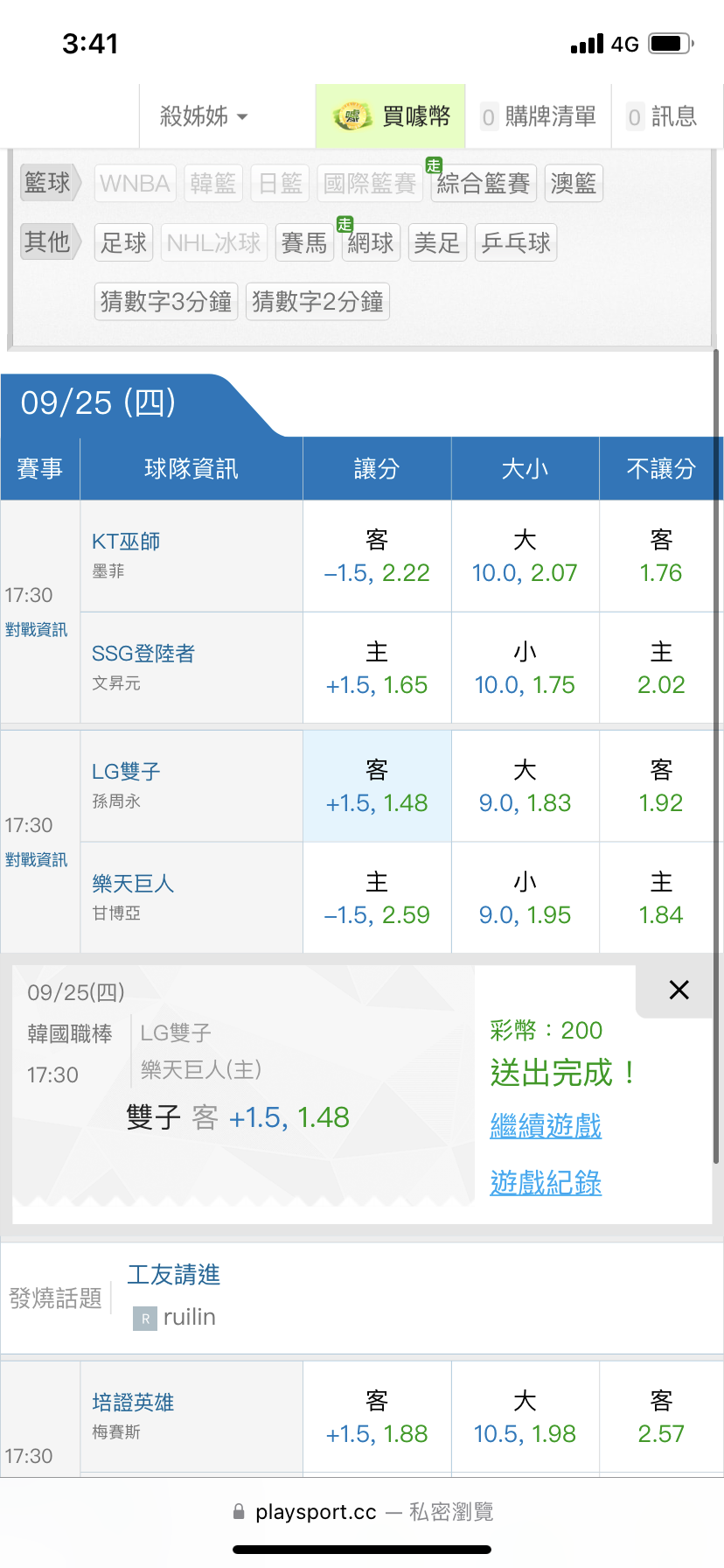Select the 綜合籃賽 category

pyautogui.click(x=484, y=184)
